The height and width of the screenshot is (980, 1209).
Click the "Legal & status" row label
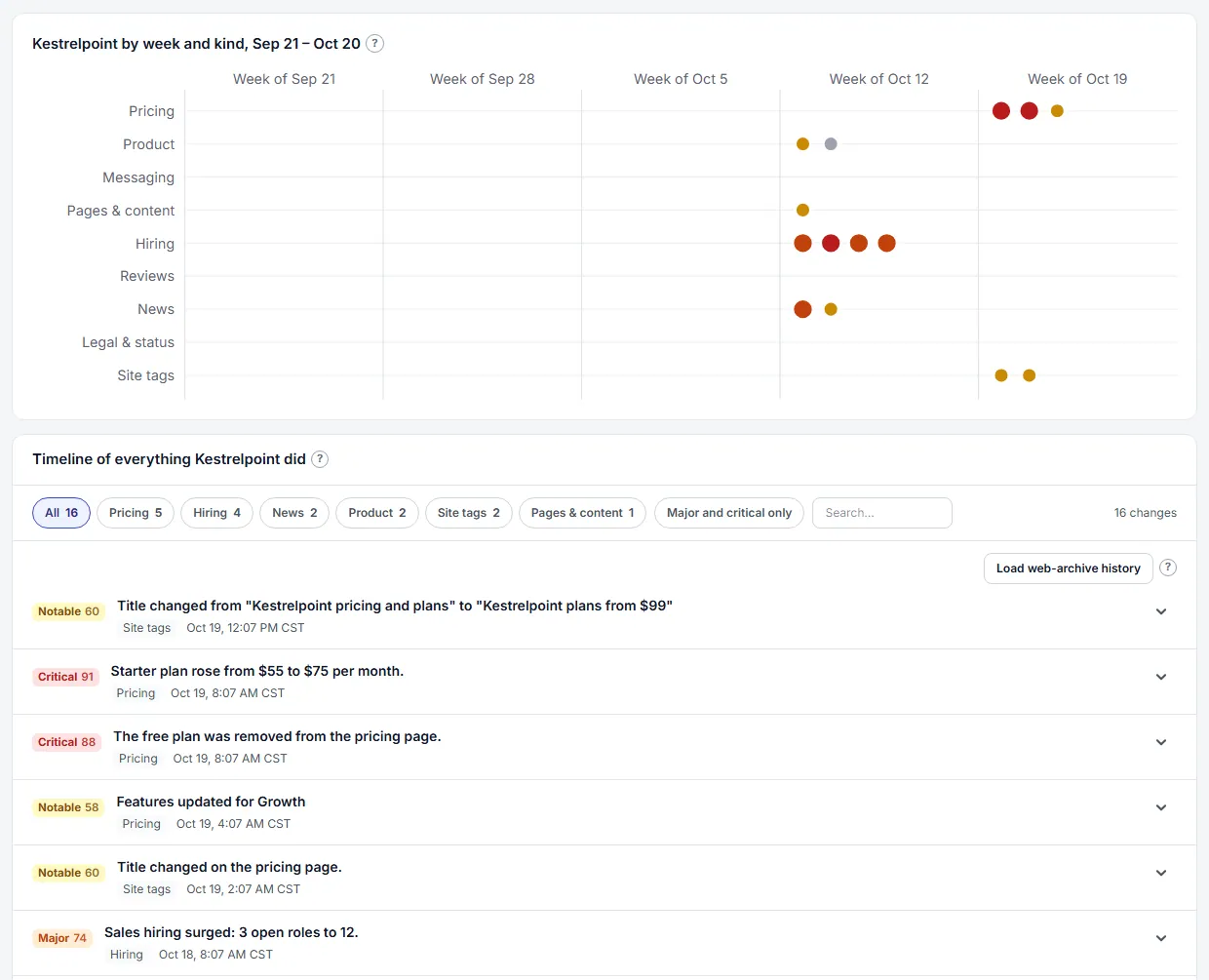[128, 342]
